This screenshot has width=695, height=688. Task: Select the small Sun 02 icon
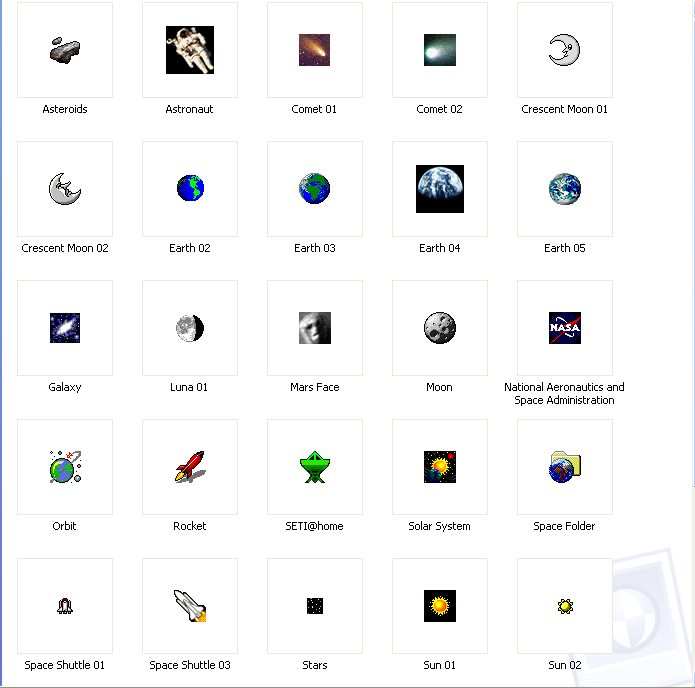point(565,606)
